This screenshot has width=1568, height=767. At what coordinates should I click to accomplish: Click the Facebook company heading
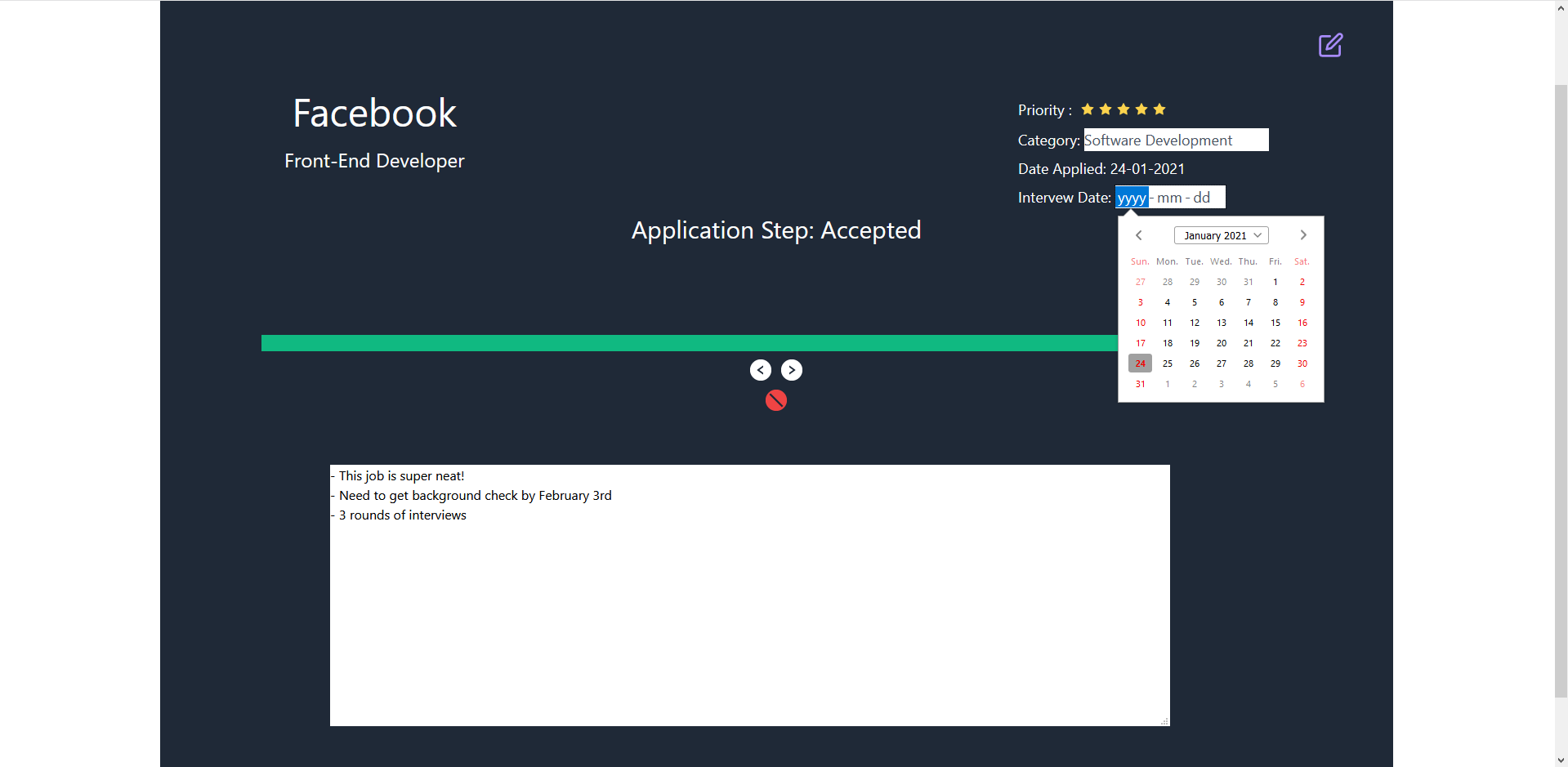point(374,113)
